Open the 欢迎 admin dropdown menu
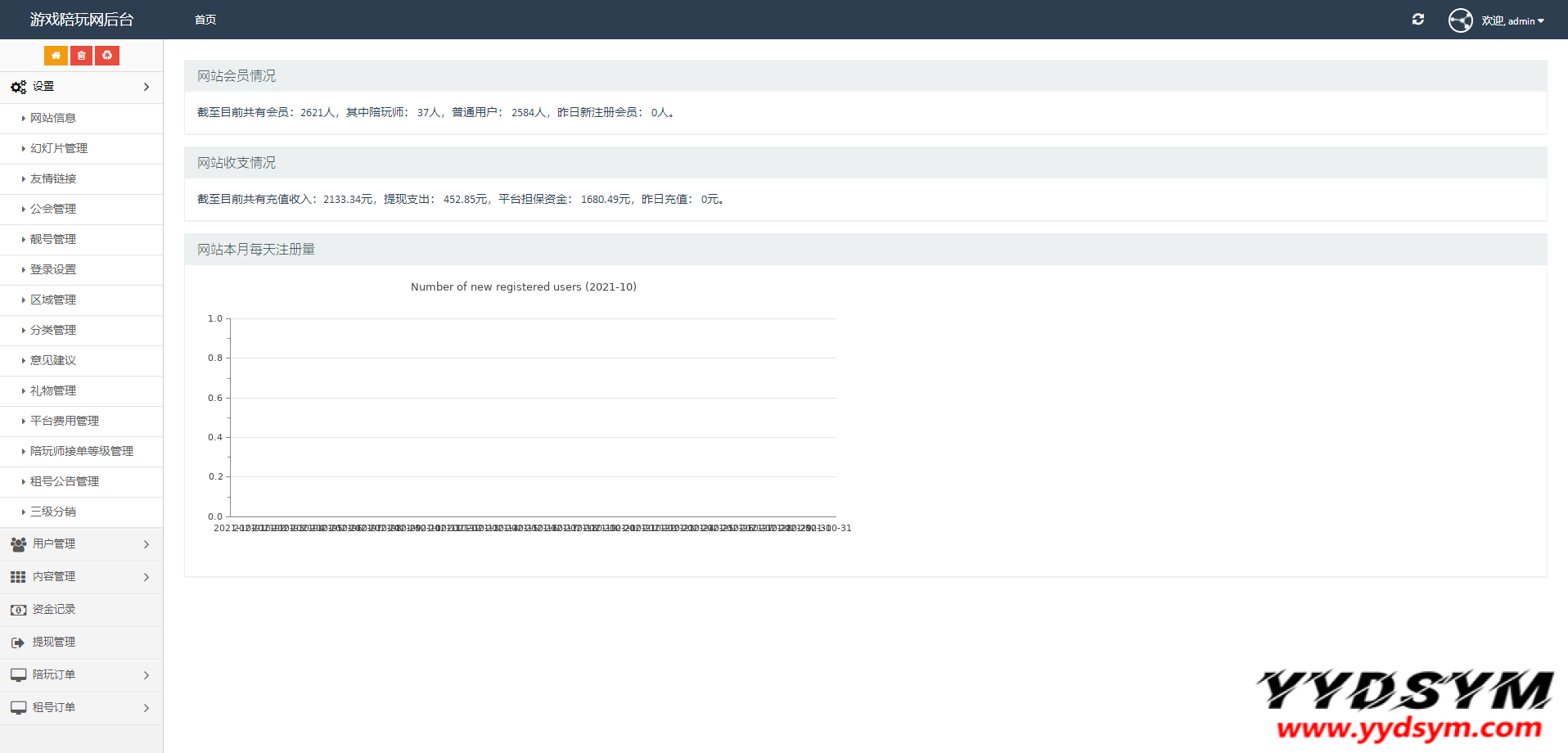 click(1512, 21)
